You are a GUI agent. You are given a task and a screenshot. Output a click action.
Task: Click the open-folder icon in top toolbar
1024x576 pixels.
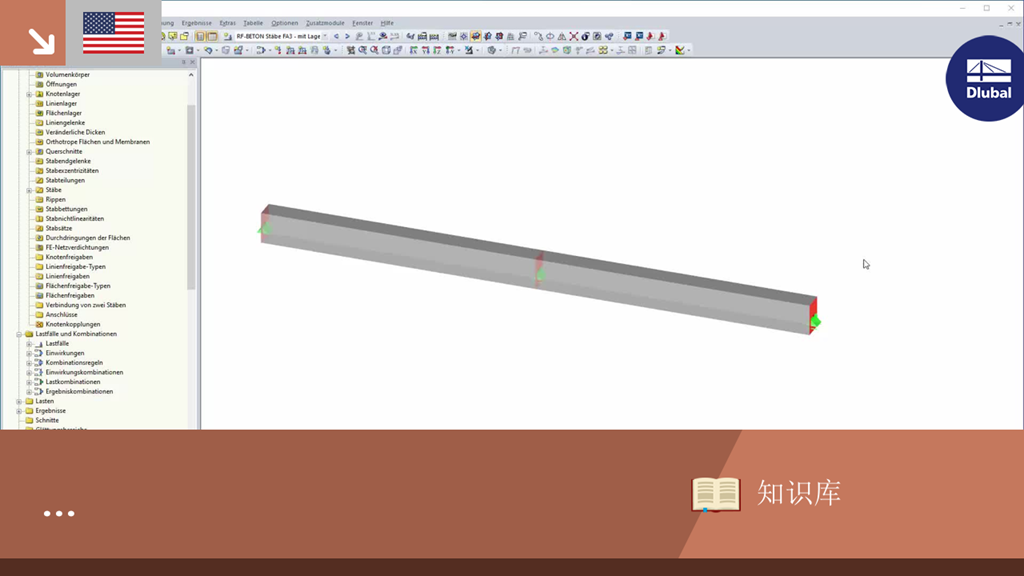coord(184,37)
